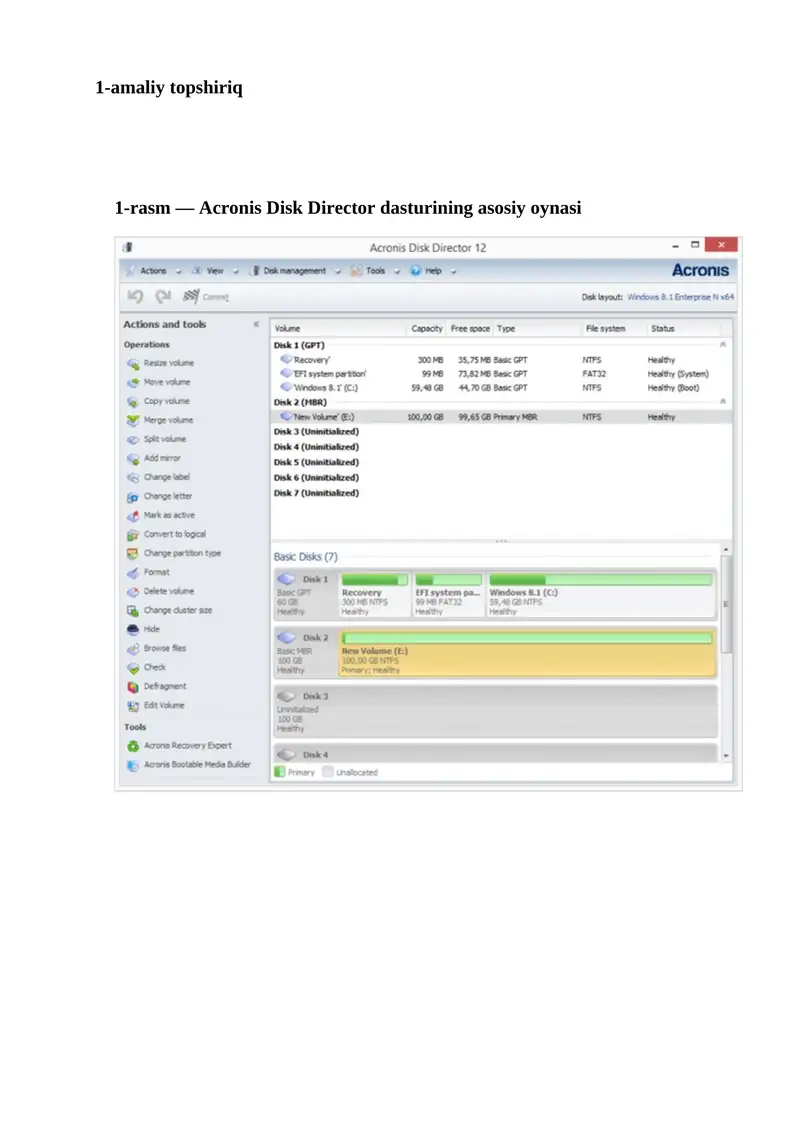Click the Edit Volume icon
The image size is (800, 1131).
coord(133,706)
